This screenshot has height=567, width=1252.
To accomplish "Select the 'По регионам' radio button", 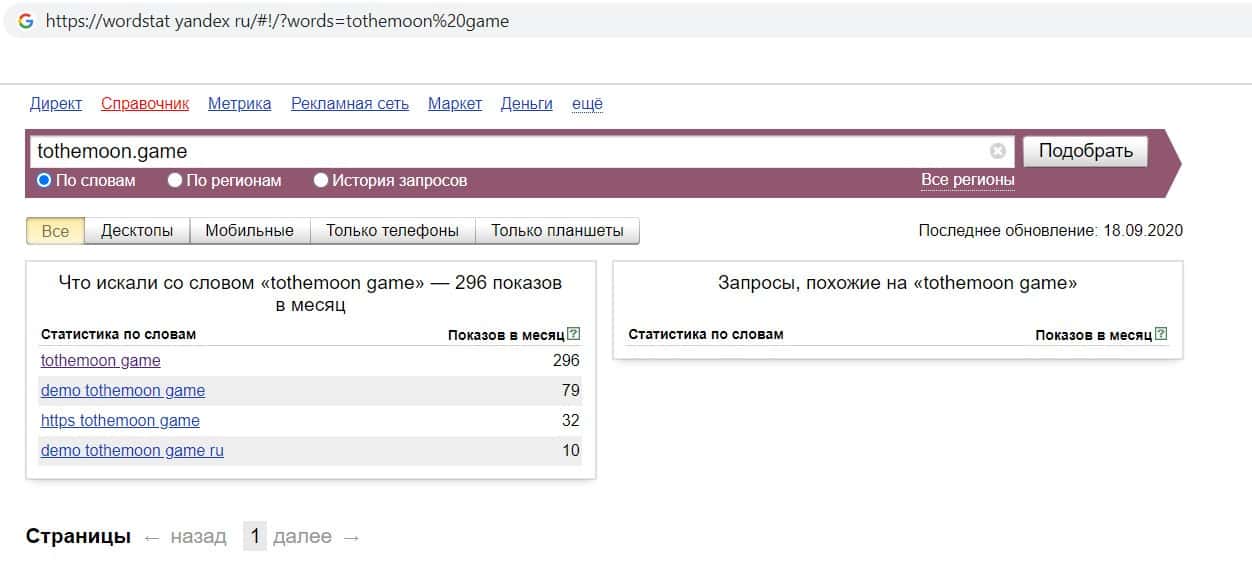I will point(175,181).
